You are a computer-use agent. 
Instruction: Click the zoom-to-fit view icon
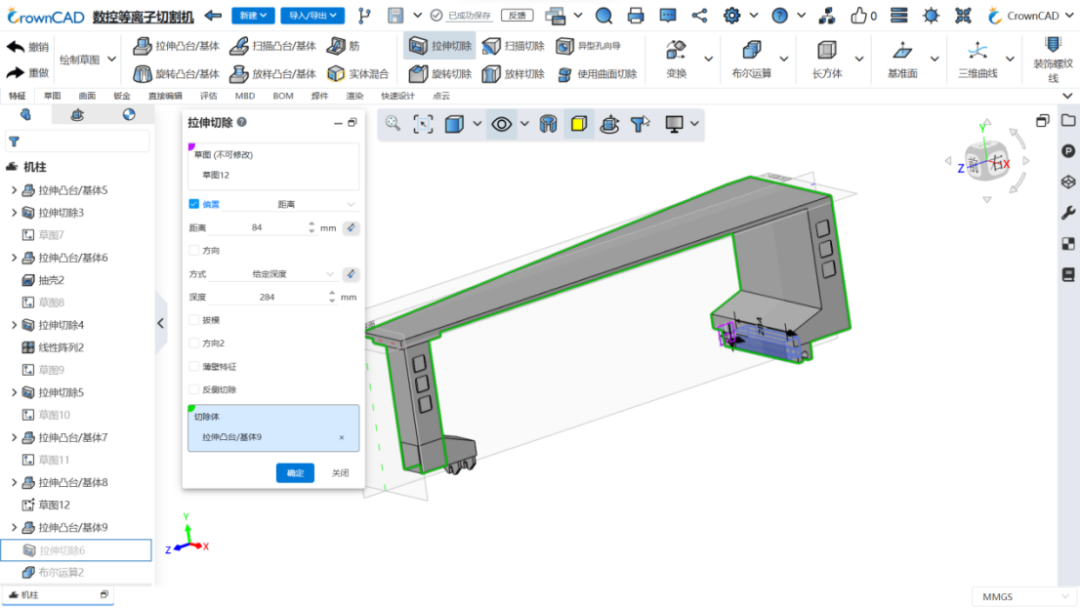click(x=423, y=124)
